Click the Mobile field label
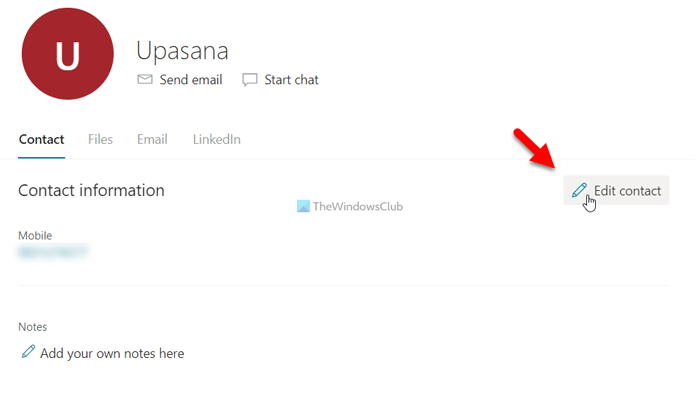 pos(35,236)
